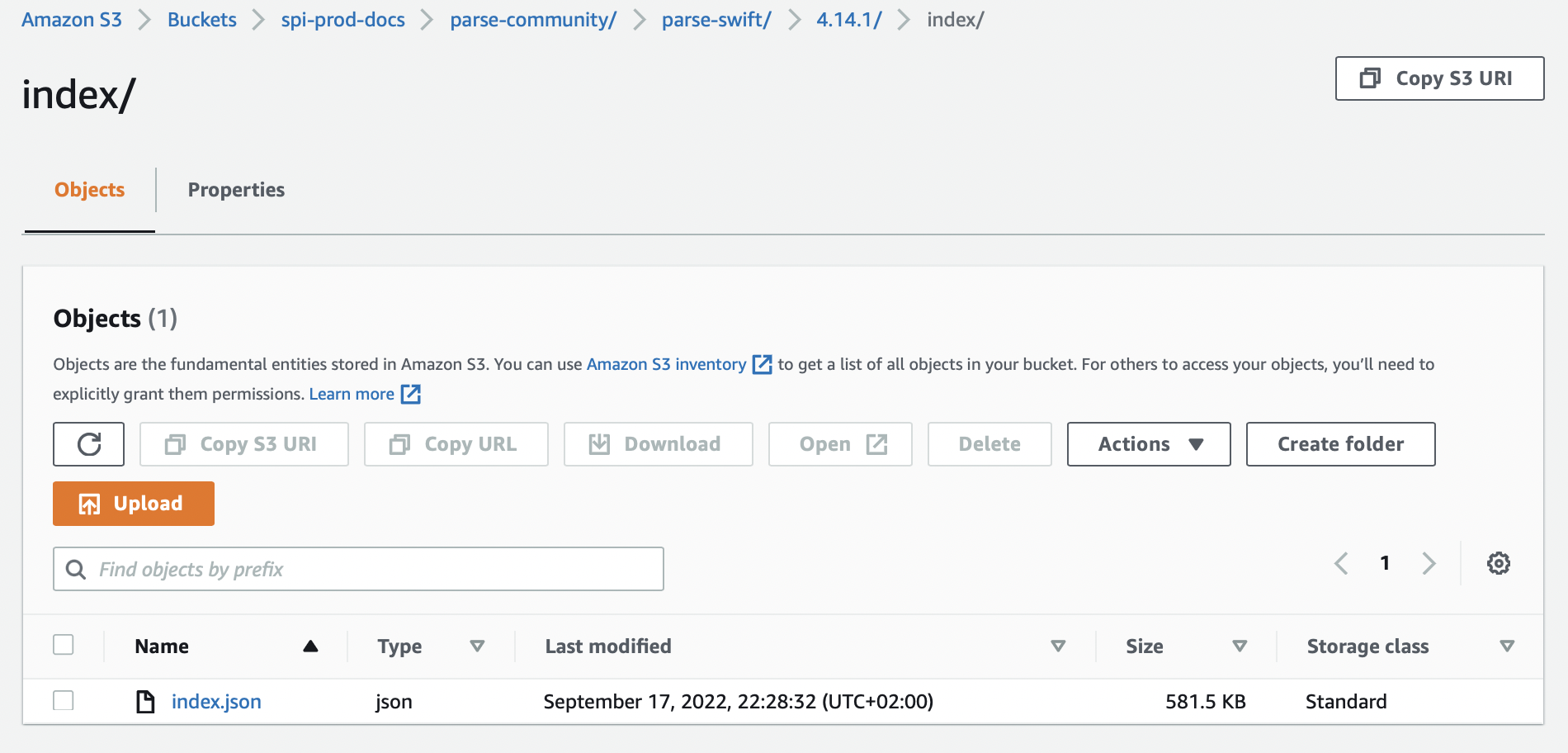Select all objects header checkbox

(x=64, y=644)
